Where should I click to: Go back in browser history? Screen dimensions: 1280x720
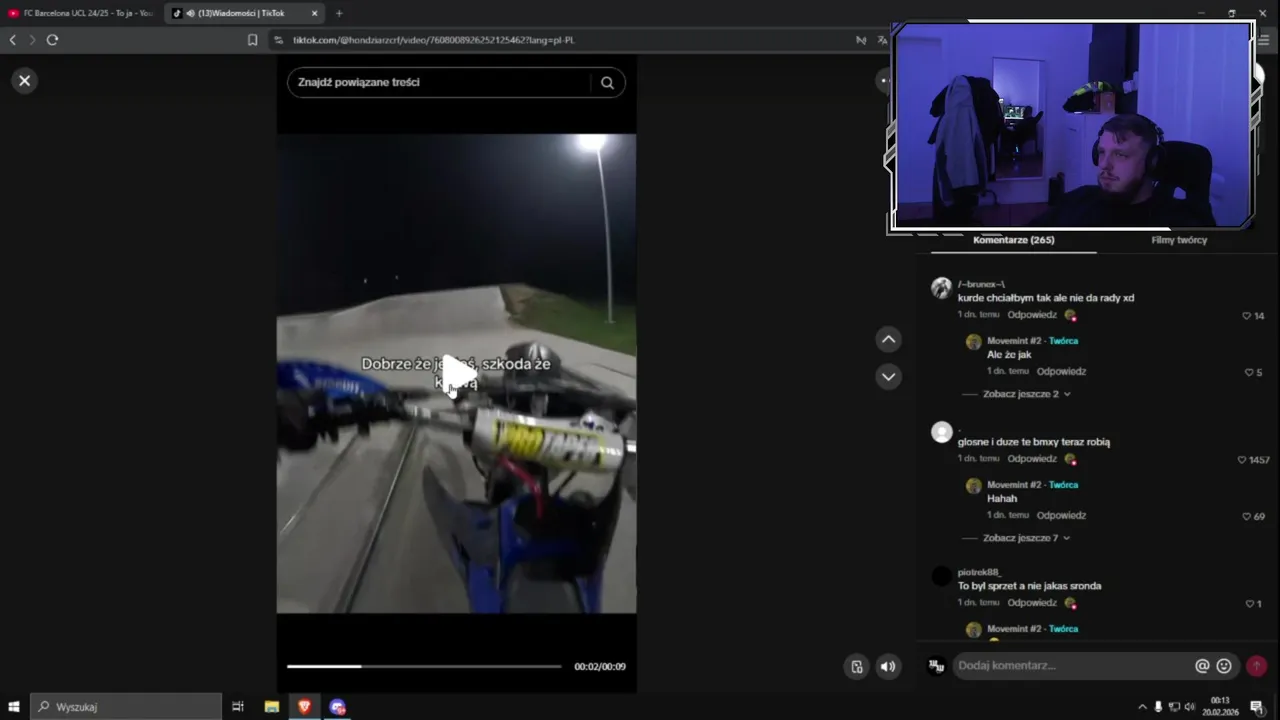pyautogui.click(x=12, y=40)
